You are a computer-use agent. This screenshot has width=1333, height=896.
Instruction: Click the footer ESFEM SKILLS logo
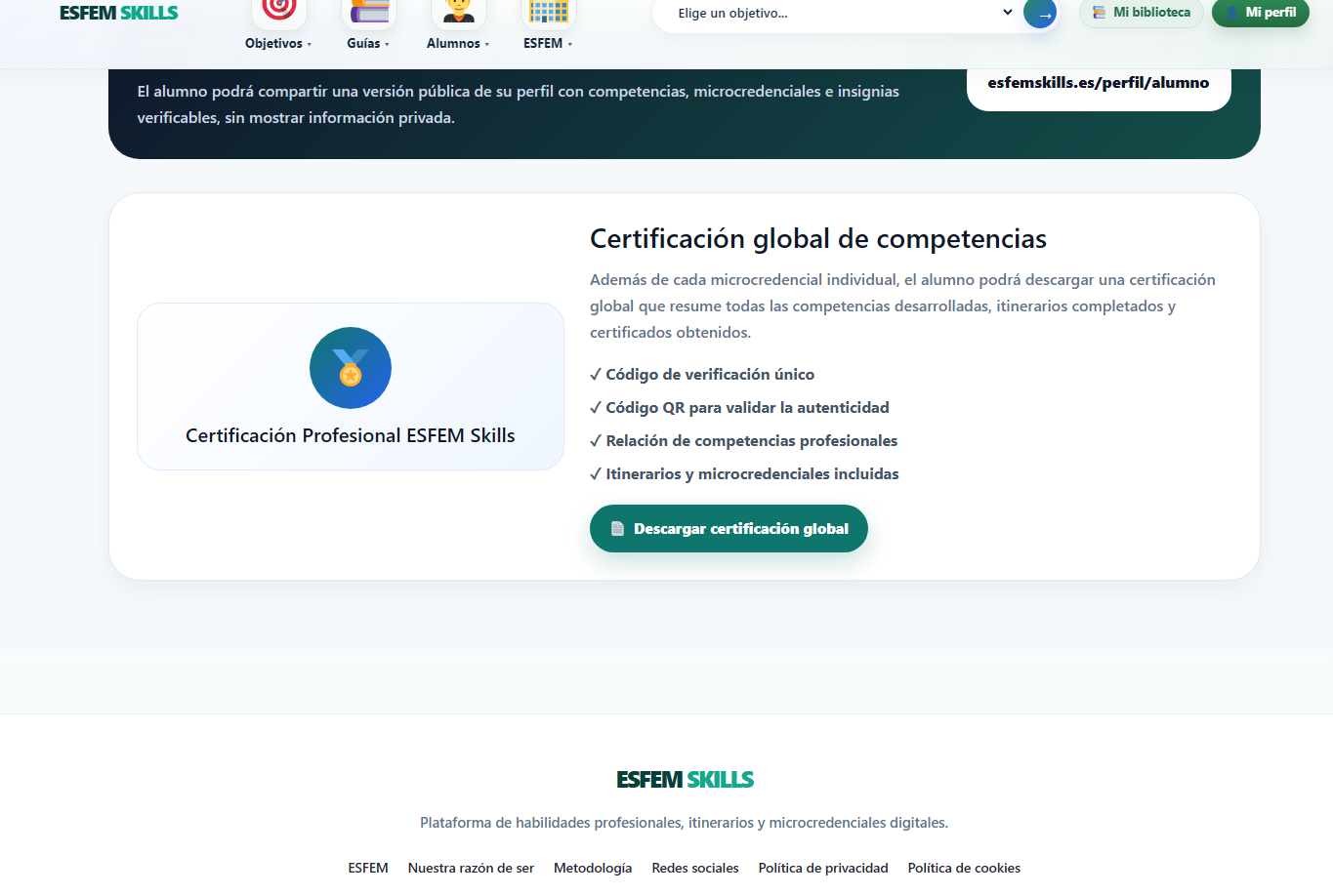(685, 780)
